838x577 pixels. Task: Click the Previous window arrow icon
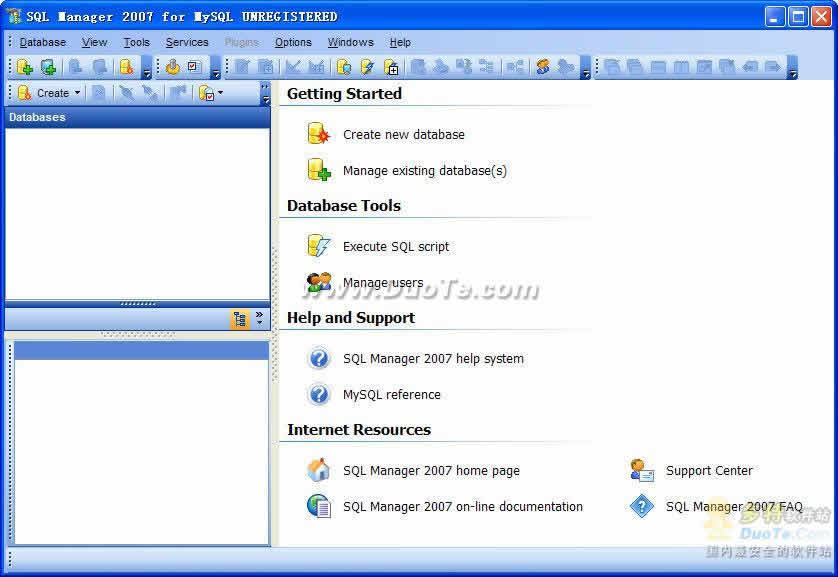coord(750,67)
